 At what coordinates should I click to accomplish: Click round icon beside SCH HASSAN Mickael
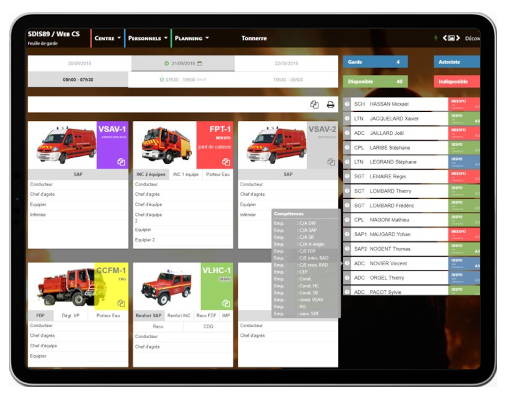point(347,104)
